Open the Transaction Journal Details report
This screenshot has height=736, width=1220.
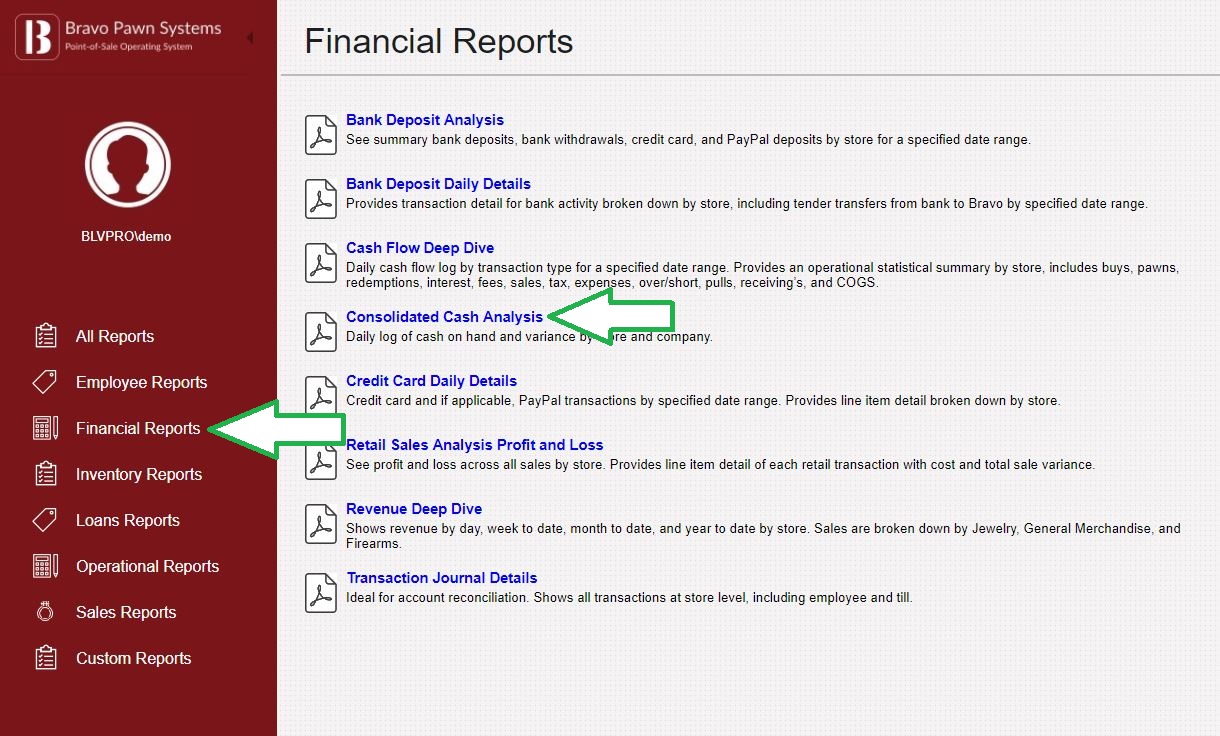(442, 578)
